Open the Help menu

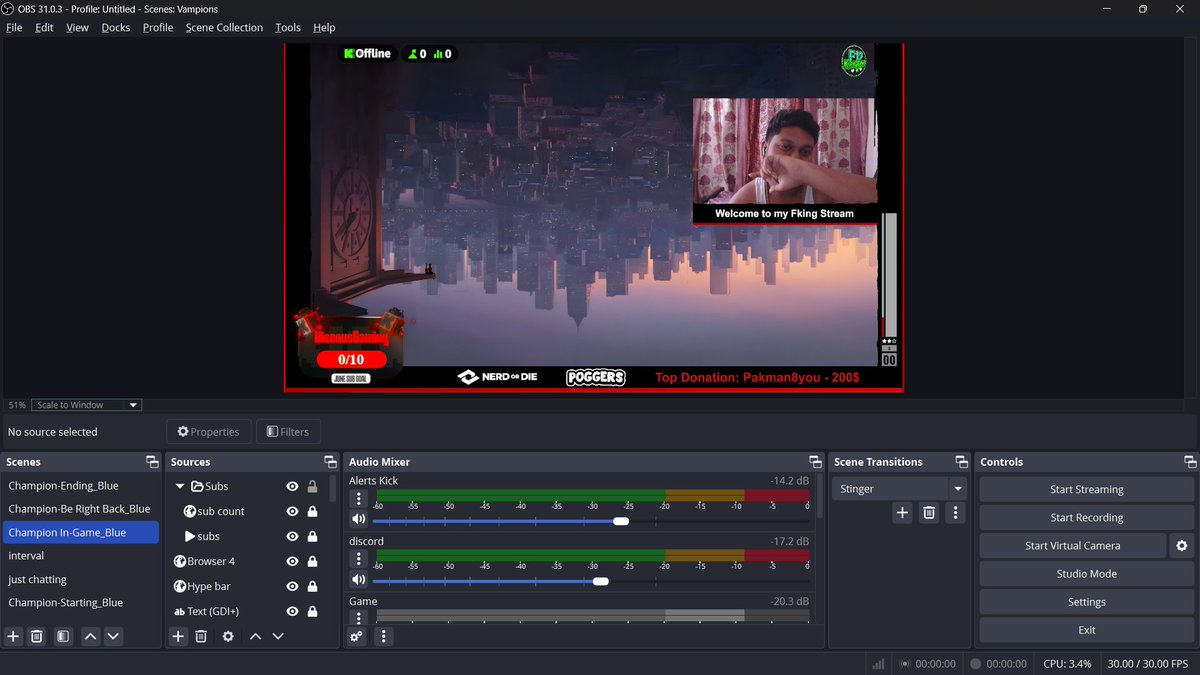tap(324, 27)
